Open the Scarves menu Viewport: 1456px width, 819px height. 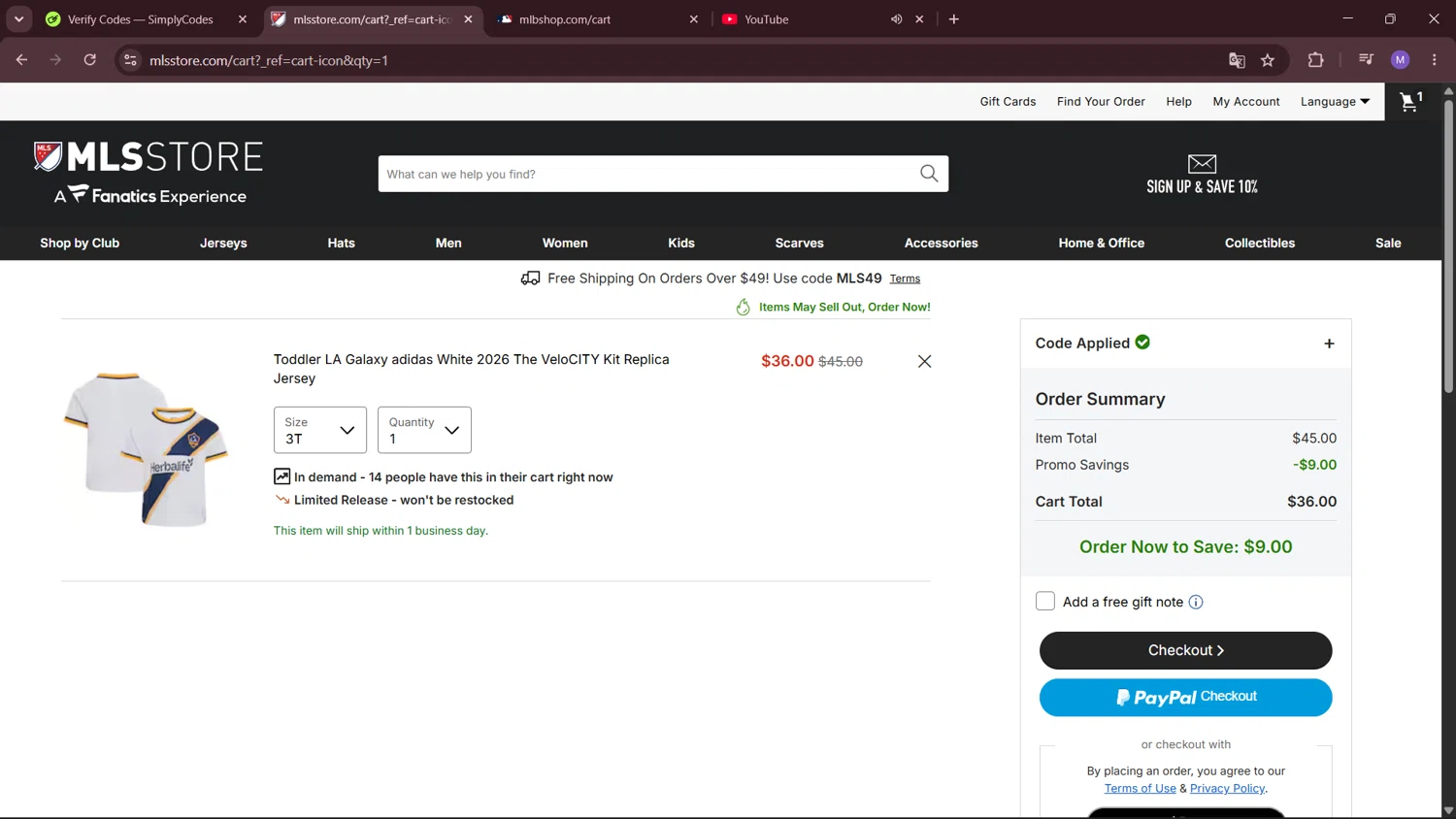pos(800,243)
